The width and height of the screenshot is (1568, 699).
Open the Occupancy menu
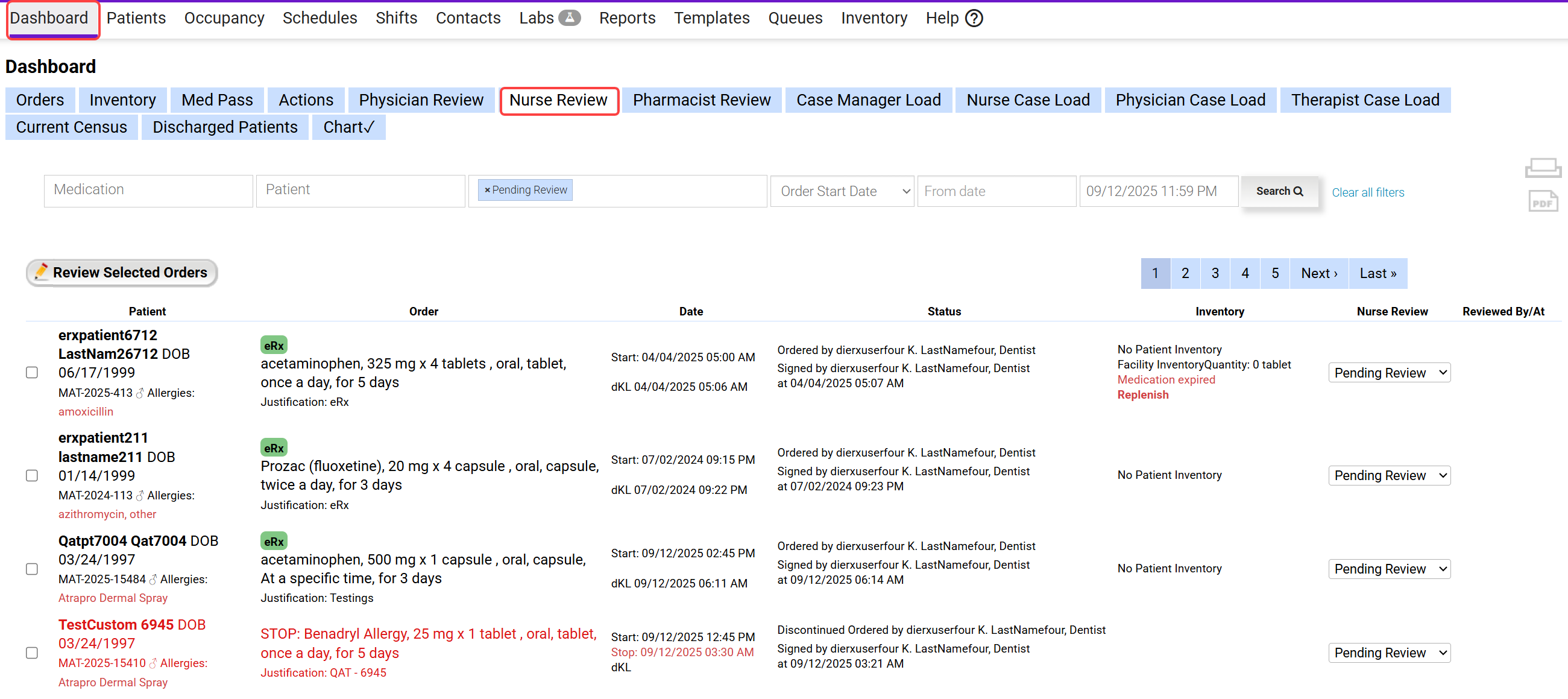click(224, 18)
